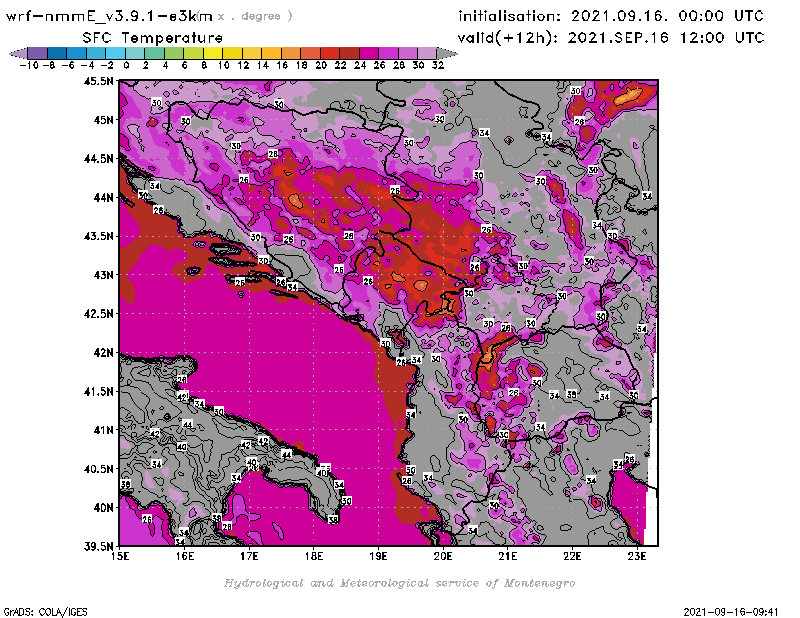The height and width of the screenshot is (618, 800).
Task: Click the '44N' latitude axis label
Action: point(103,197)
